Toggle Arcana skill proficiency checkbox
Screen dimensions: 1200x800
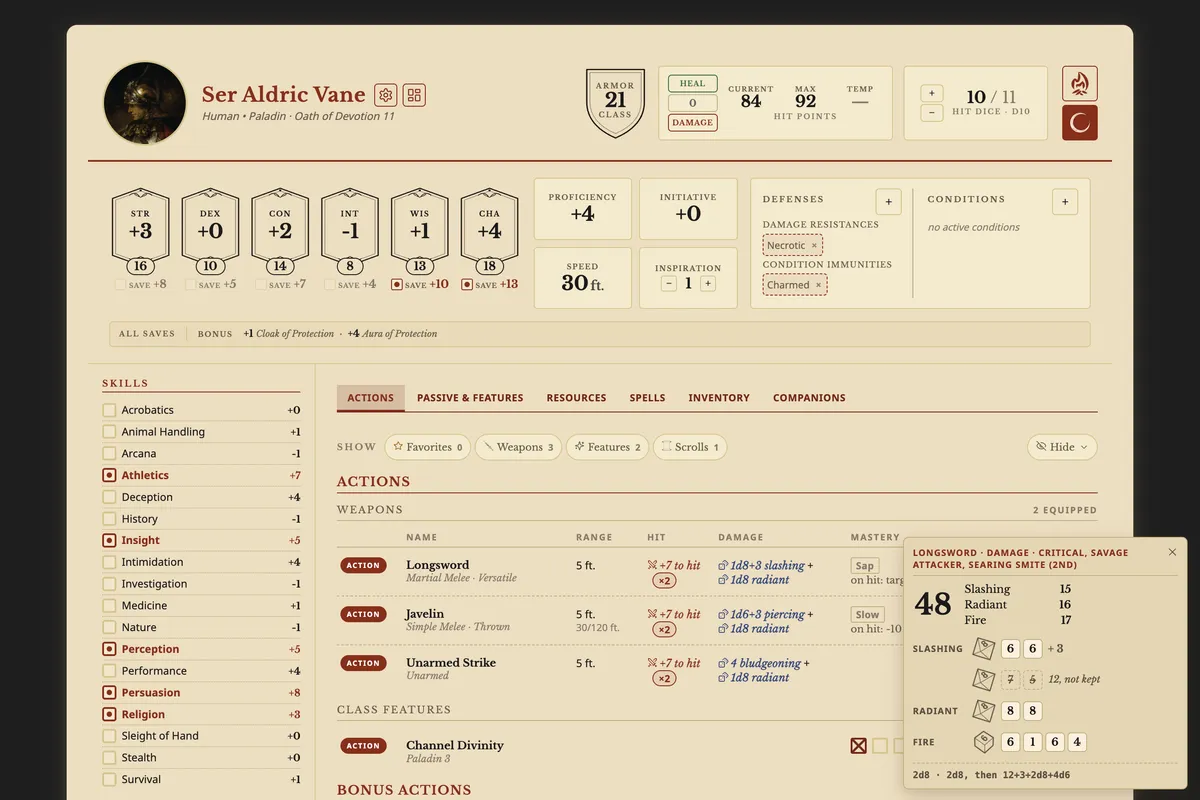(109, 453)
